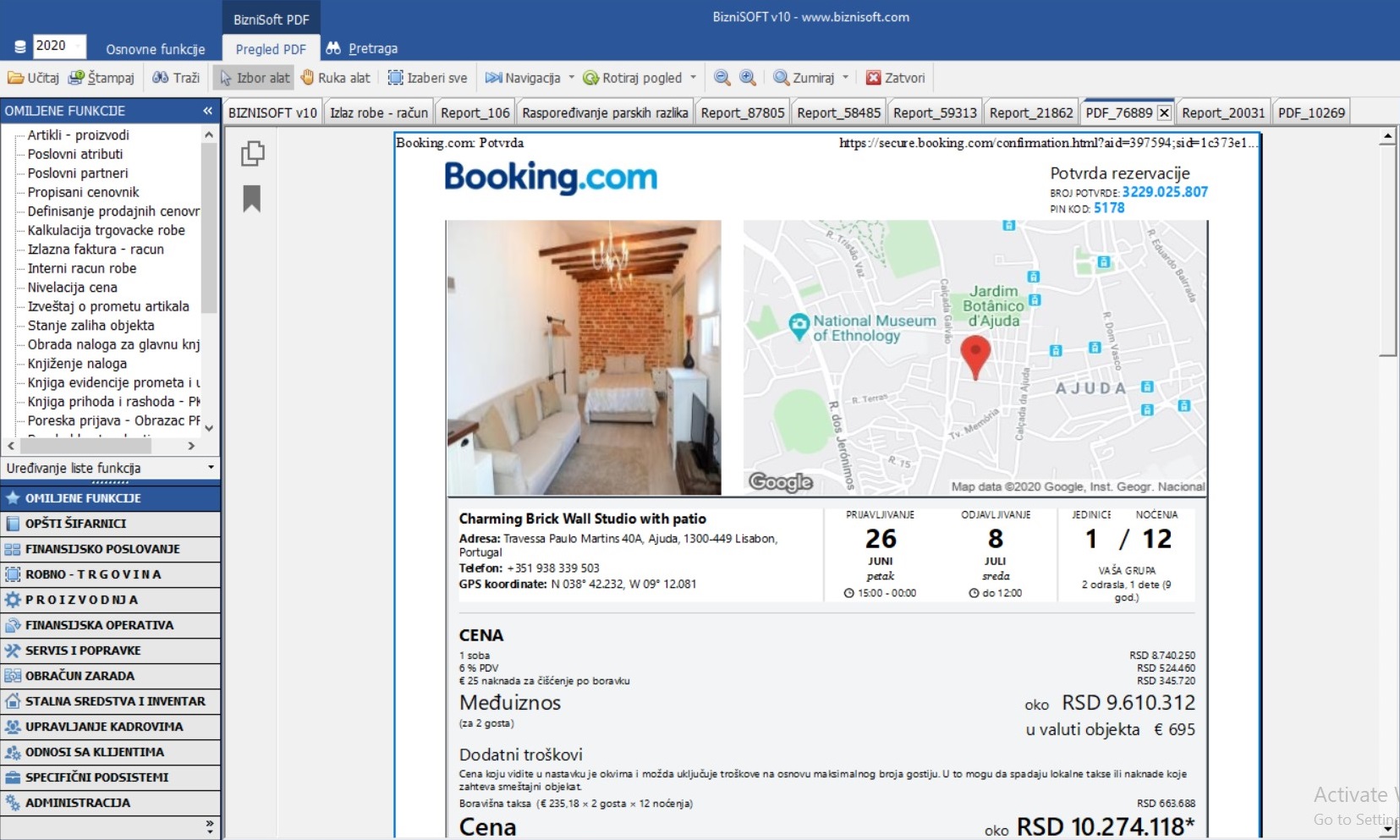Open ADMINISTRACIJA module section
1400x840 pixels.
click(110, 803)
